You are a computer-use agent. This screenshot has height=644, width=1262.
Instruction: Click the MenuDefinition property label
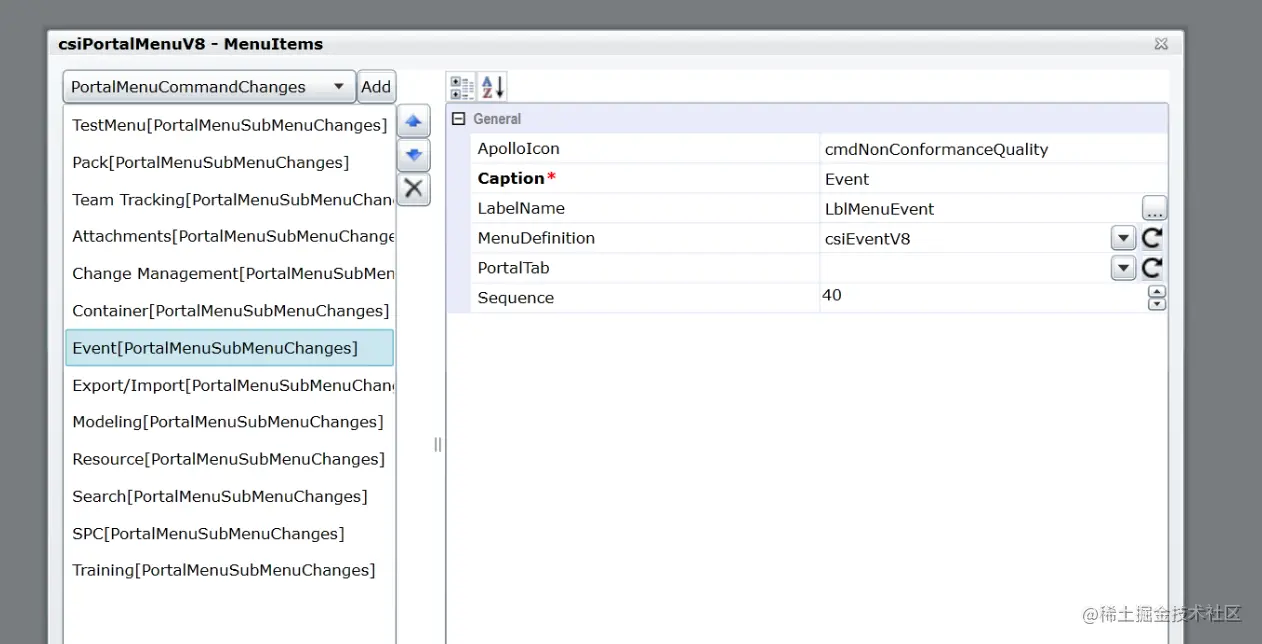pos(536,239)
